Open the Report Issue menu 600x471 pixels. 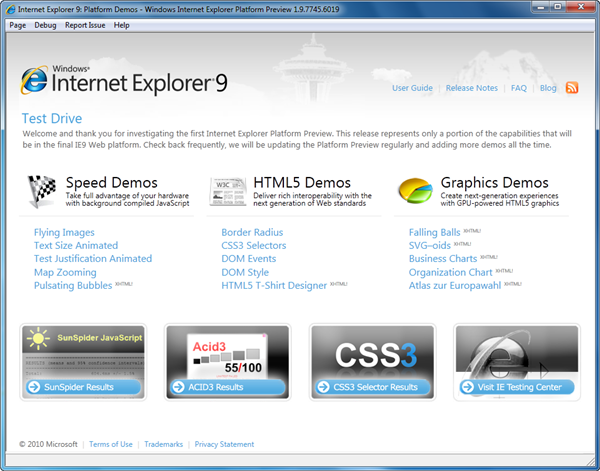[x=85, y=25]
